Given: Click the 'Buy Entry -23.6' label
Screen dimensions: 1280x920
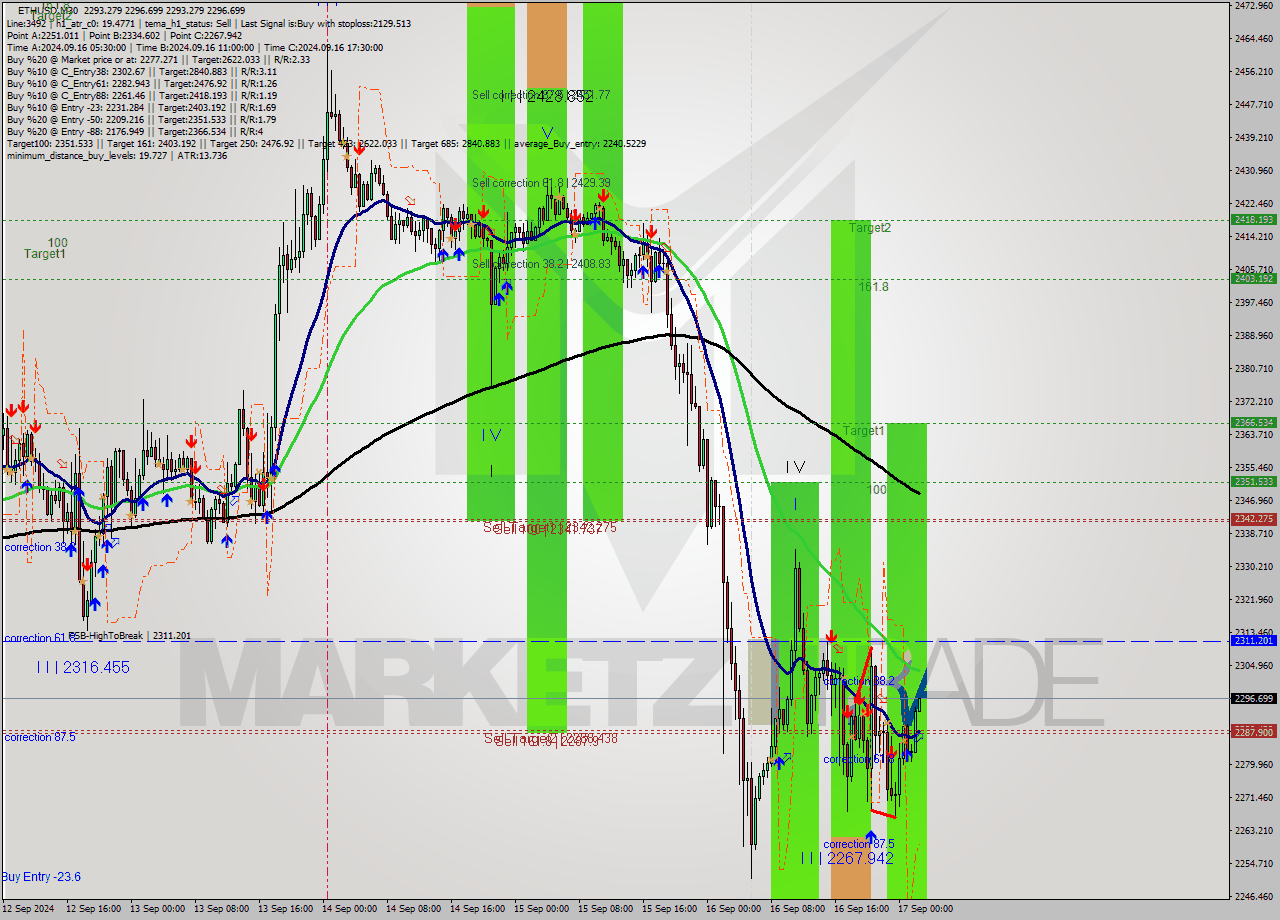Looking at the screenshot, I should coord(41,877).
